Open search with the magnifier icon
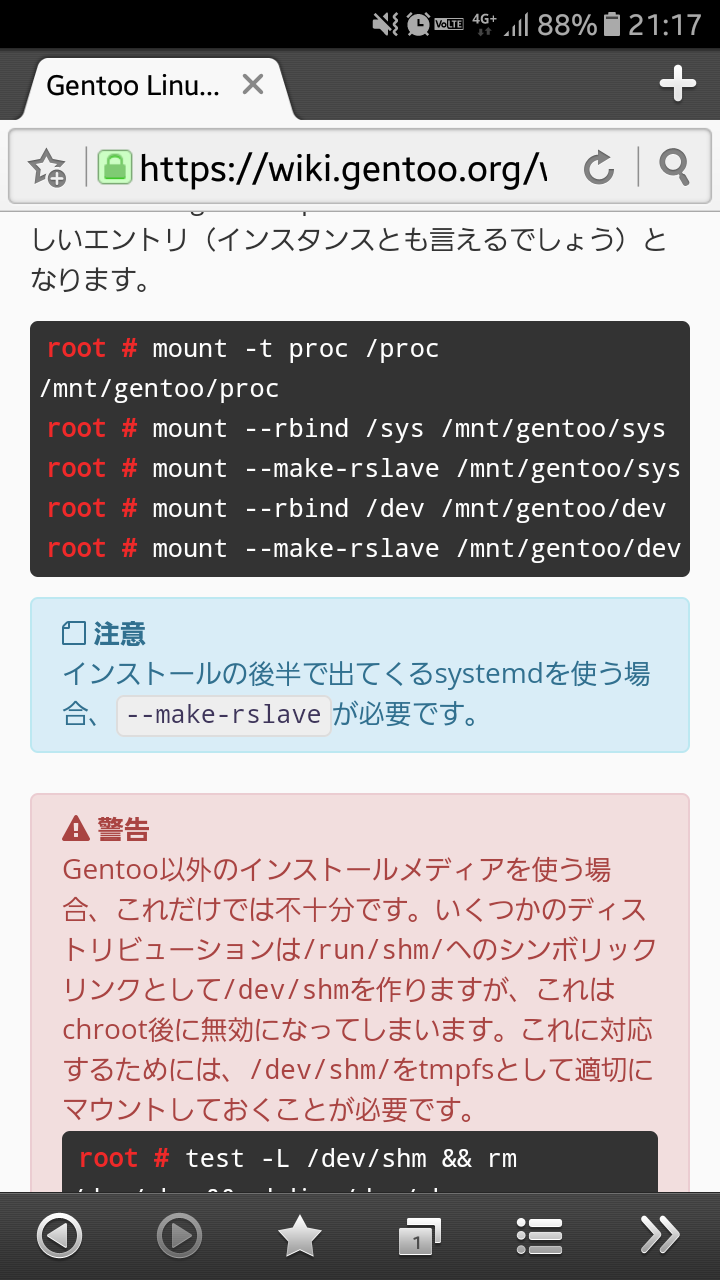 click(675, 168)
